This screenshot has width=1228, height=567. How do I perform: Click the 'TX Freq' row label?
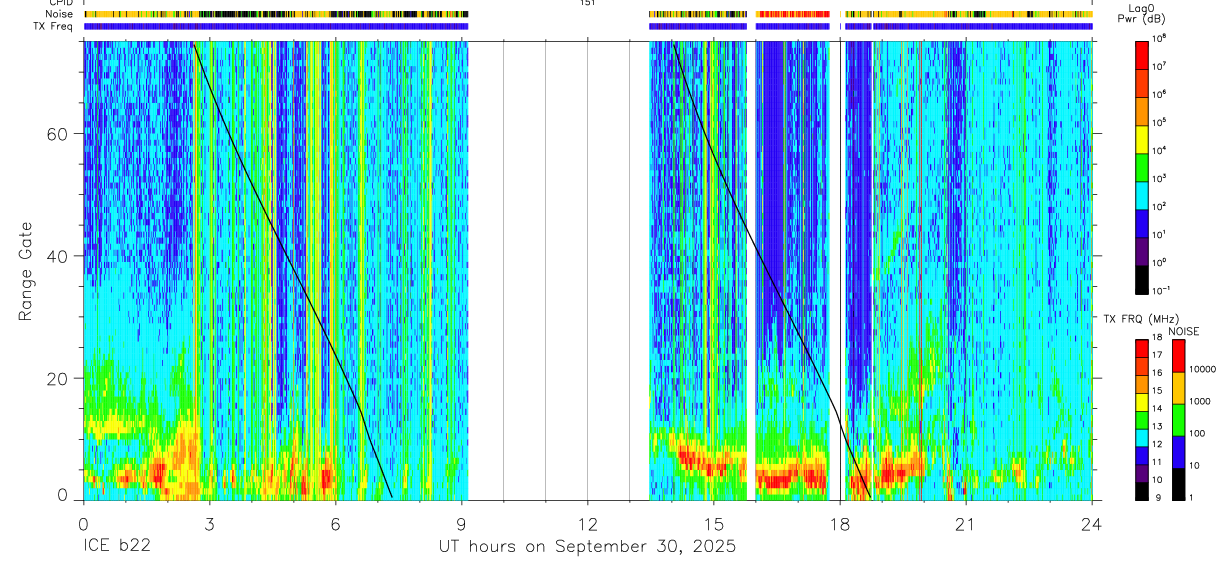[52, 26]
